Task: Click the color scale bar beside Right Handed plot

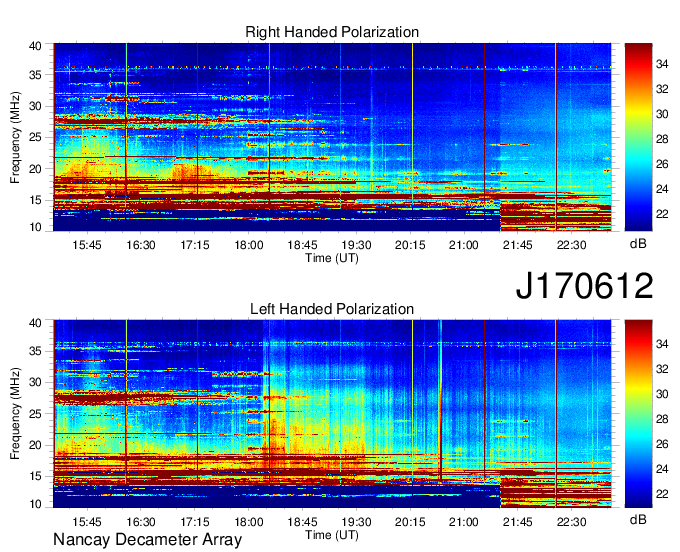Action: (638, 137)
